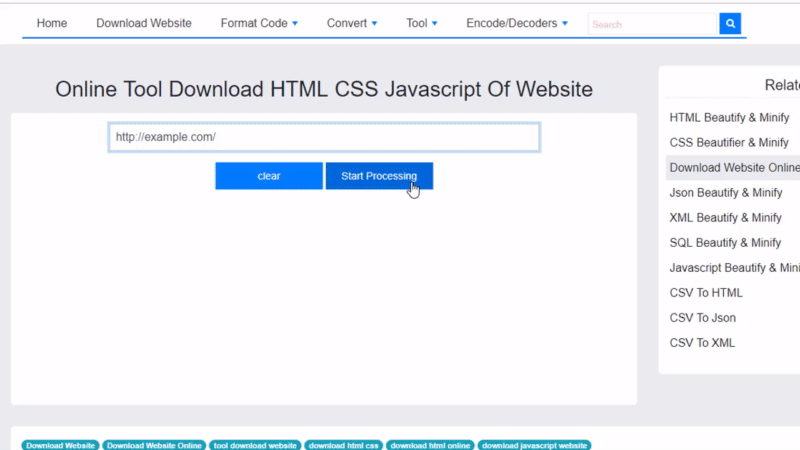Open the HTML Beautify & Minify link
Image resolution: width=800 pixels, height=450 pixels.
[729, 118]
